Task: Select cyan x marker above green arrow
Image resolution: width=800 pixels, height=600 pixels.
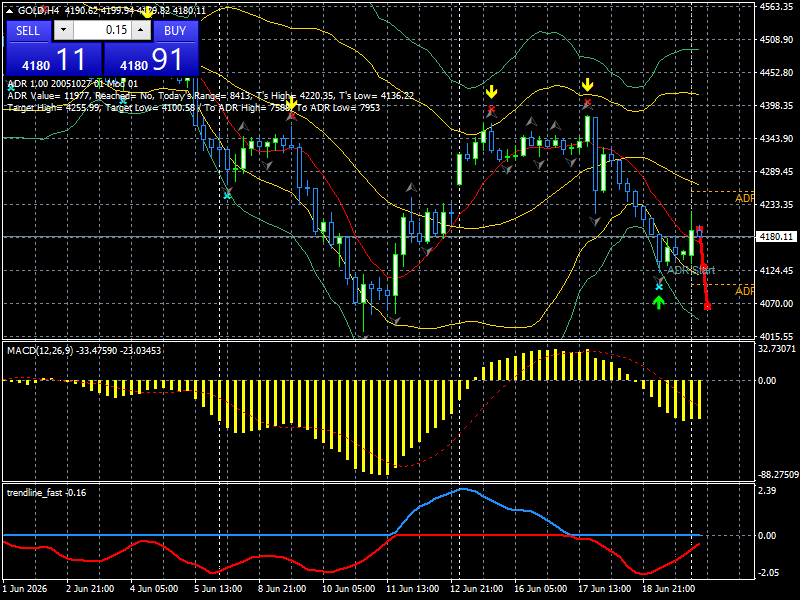Action: click(x=659, y=287)
